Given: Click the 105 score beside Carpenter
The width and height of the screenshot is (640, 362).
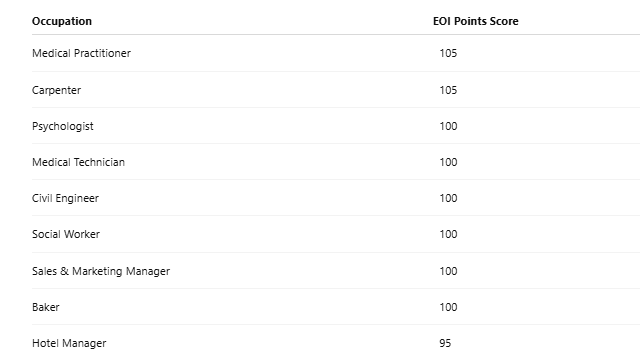Looking at the screenshot, I should pos(448,90).
